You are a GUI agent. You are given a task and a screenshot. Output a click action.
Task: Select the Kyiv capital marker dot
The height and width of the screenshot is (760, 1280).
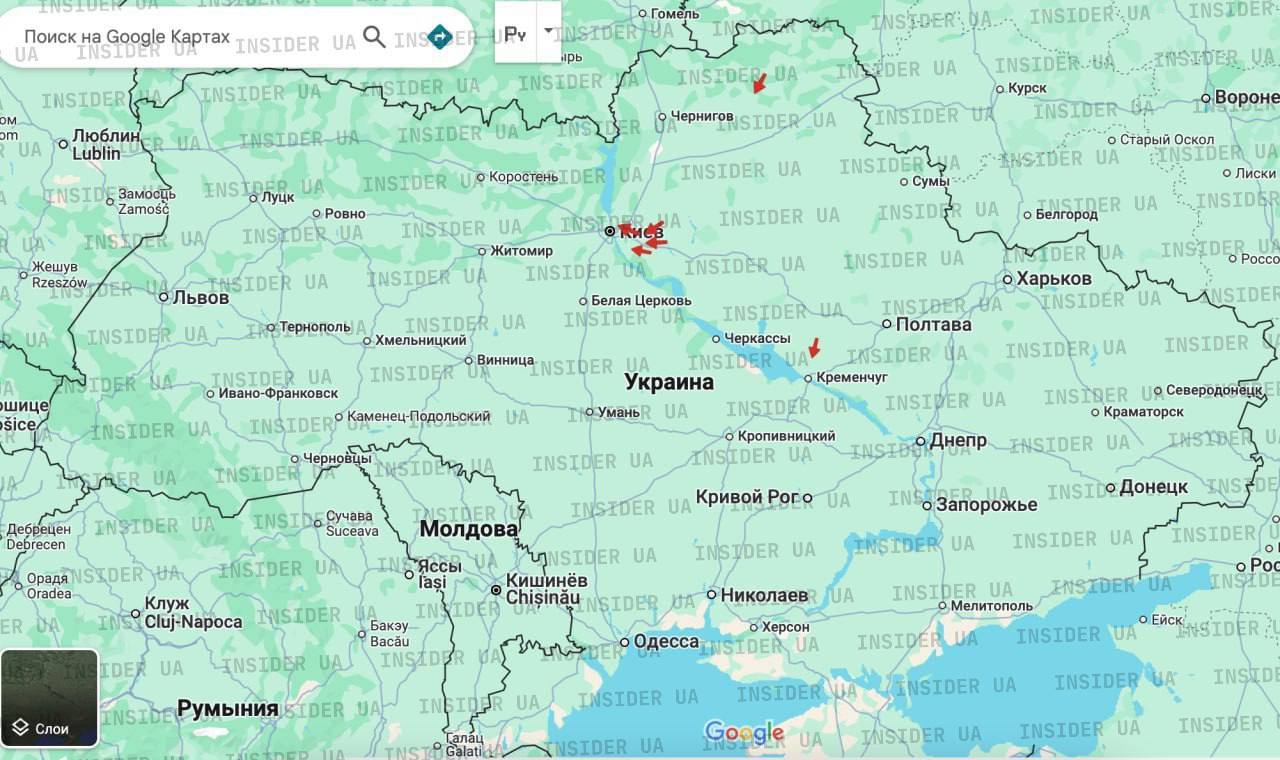click(610, 231)
